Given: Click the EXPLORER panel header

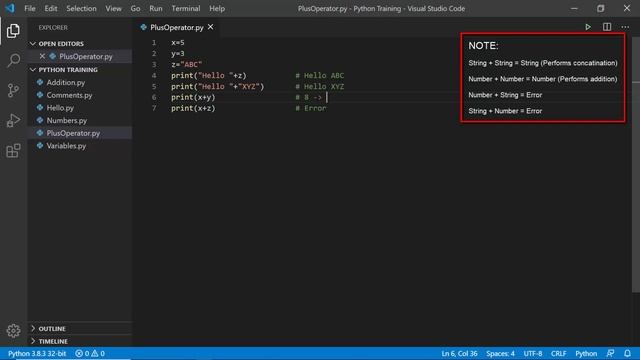Looking at the screenshot, I should click(x=53, y=27).
